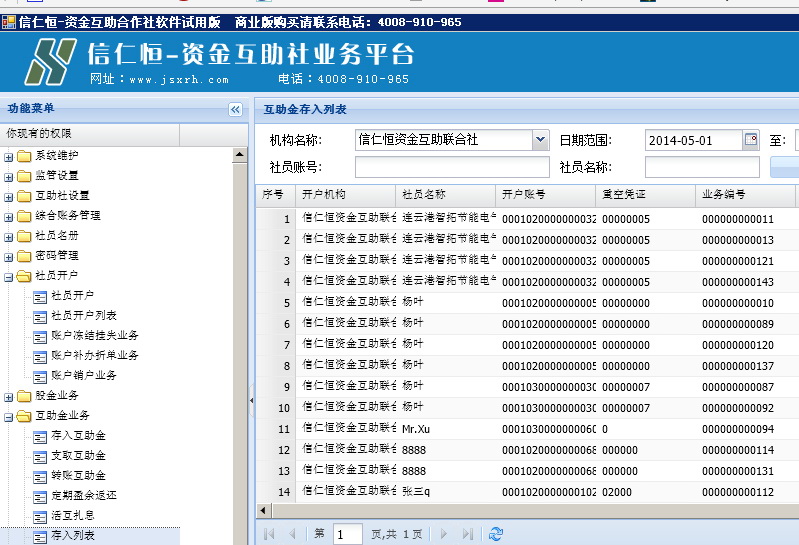Collapse the 社员开户 folder node

pyautogui.click(x=9, y=278)
